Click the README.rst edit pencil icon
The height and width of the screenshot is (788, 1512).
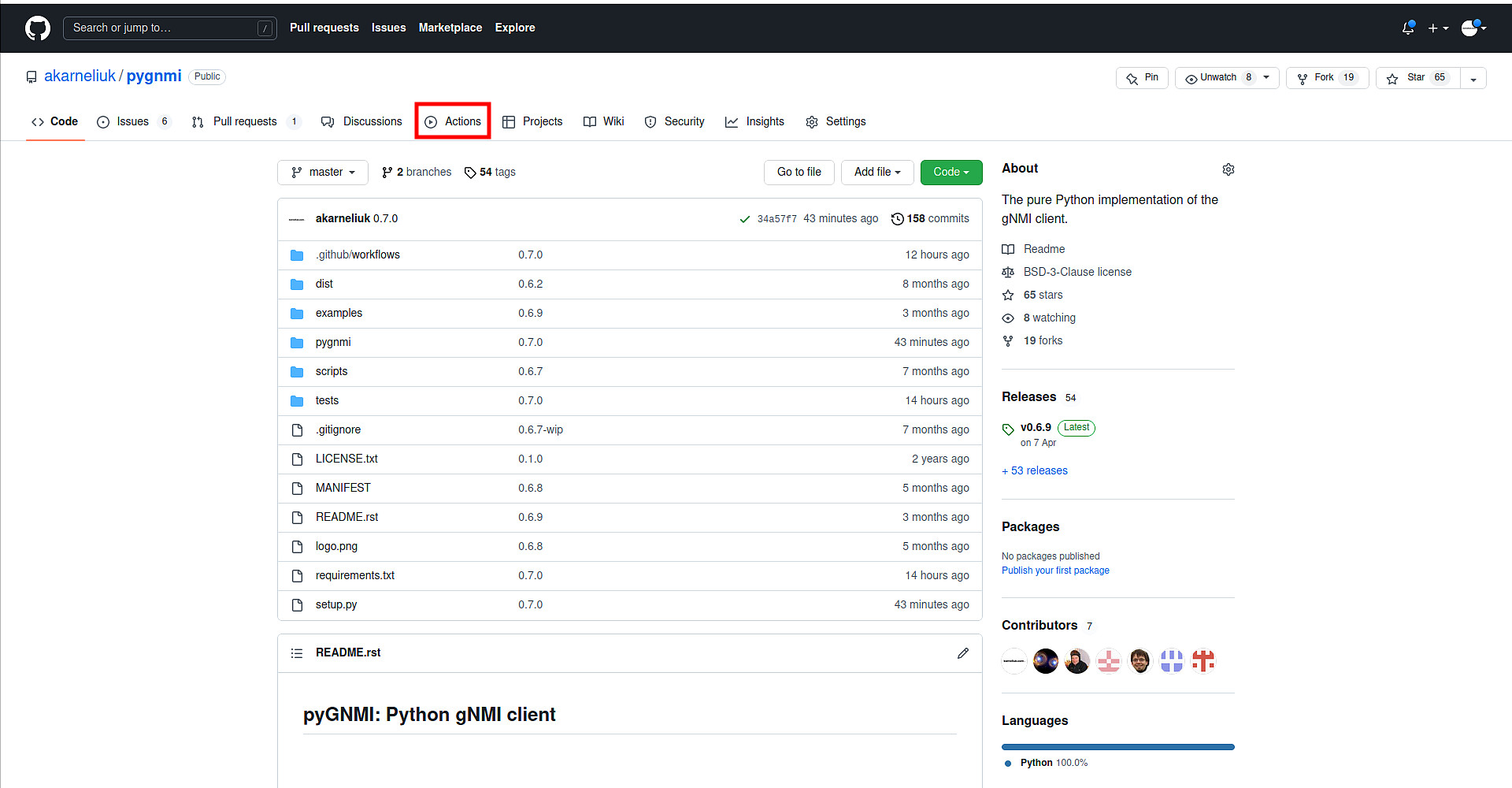pyautogui.click(x=963, y=652)
